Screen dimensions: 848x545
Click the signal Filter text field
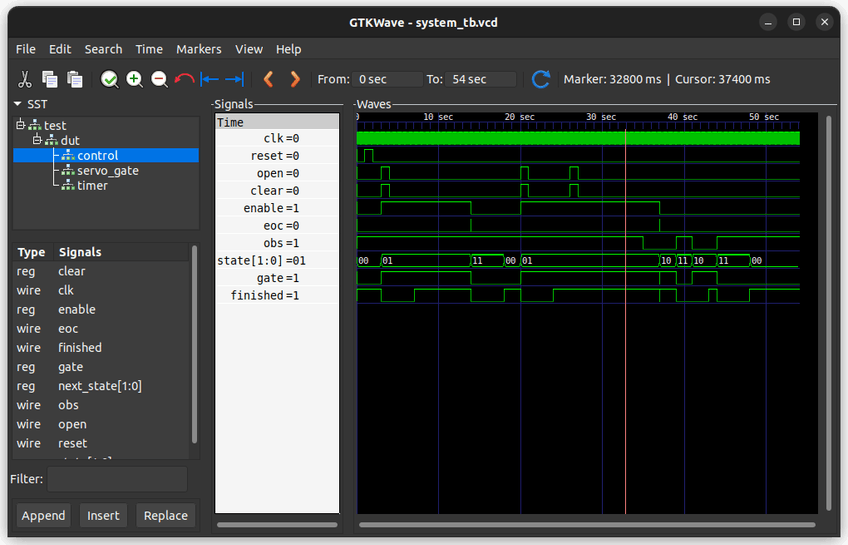point(117,479)
